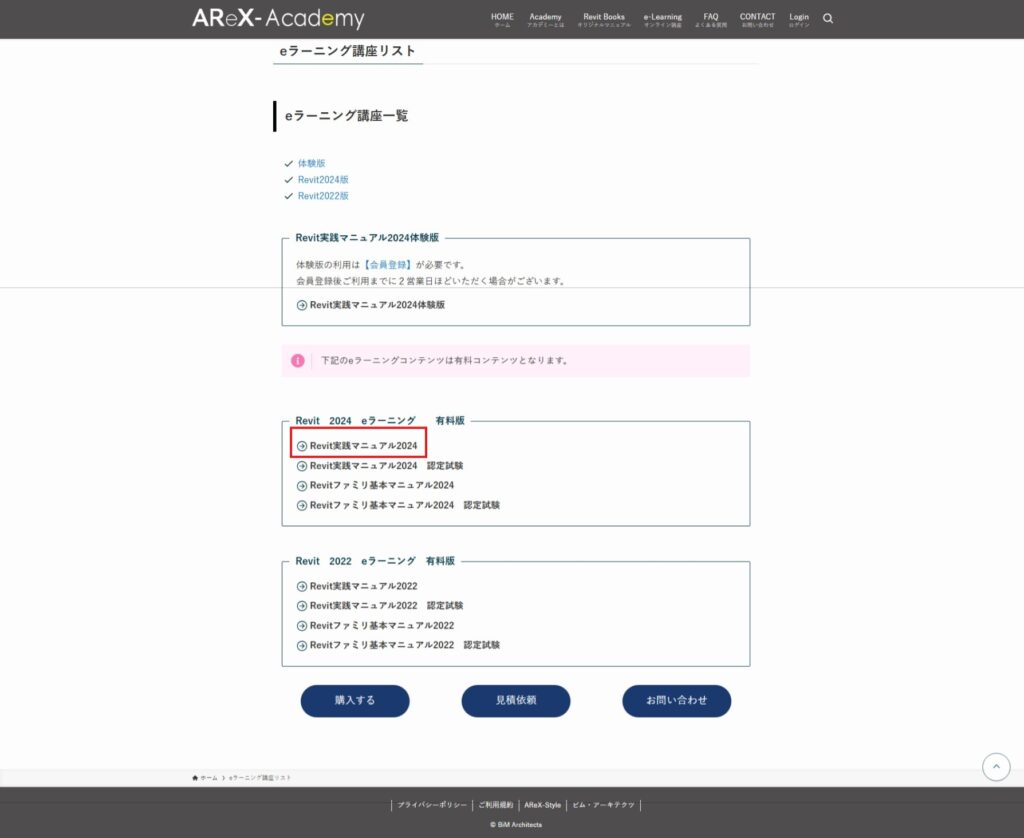This screenshot has height=838, width=1024.
Task: Jump to Revit2024版 section link
Action: pos(323,180)
